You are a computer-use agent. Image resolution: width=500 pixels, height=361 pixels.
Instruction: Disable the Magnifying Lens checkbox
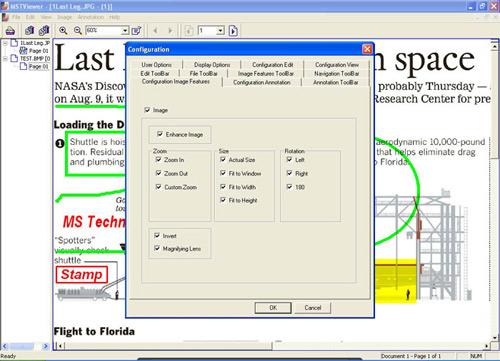click(x=157, y=248)
